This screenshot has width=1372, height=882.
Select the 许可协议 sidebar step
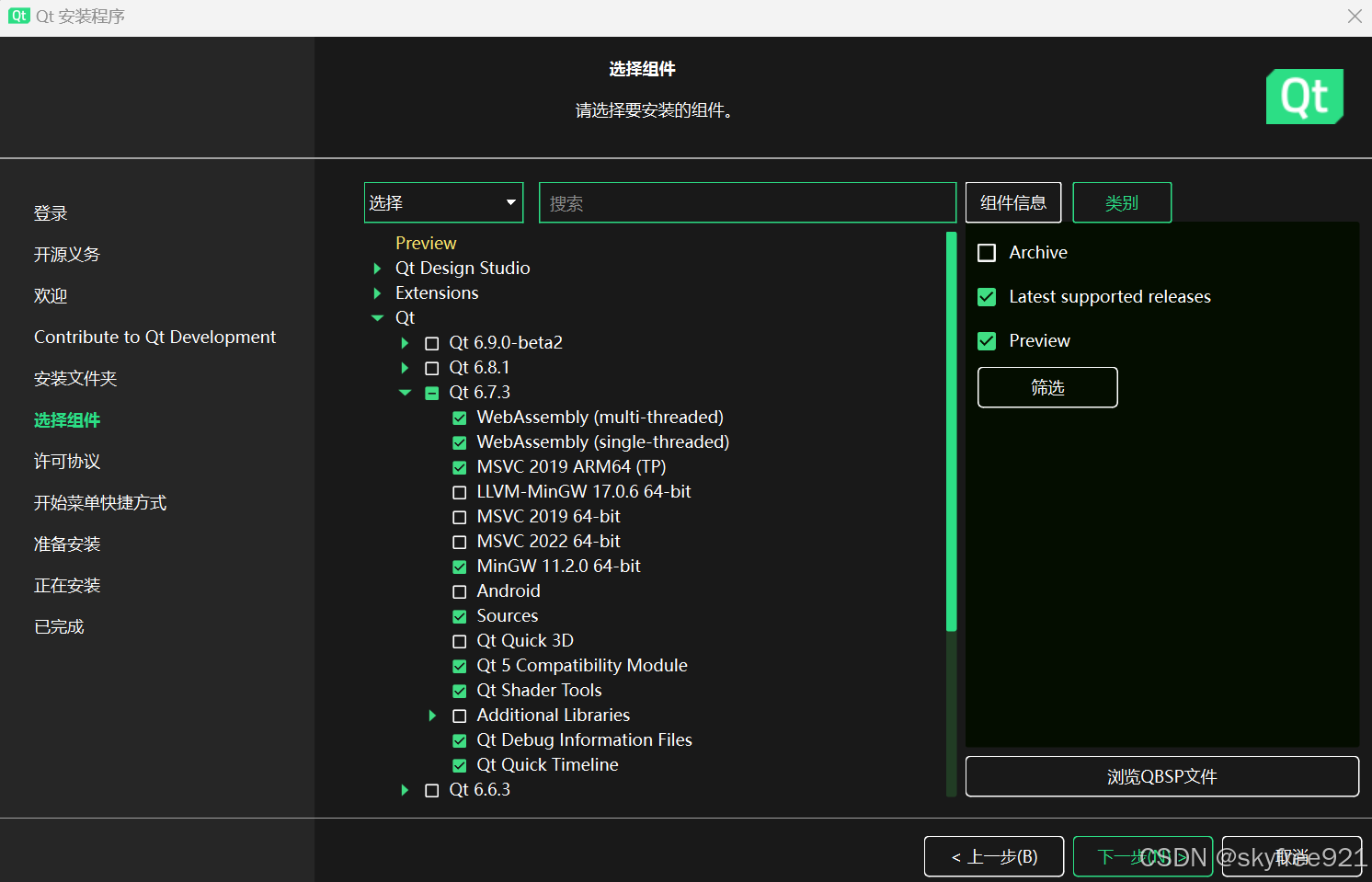point(67,462)
